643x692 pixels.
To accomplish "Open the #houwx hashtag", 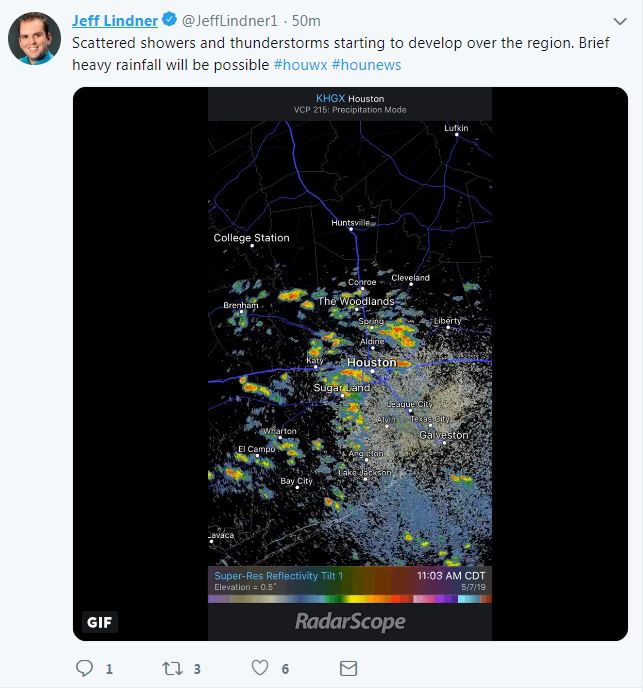I will 299,64.
